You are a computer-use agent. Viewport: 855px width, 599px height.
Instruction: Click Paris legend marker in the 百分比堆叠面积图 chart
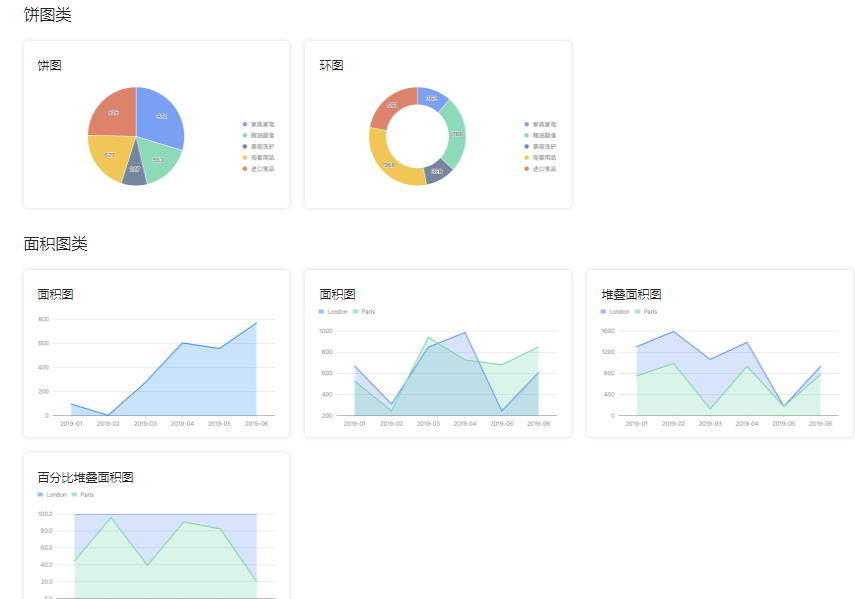pos(75,495)
